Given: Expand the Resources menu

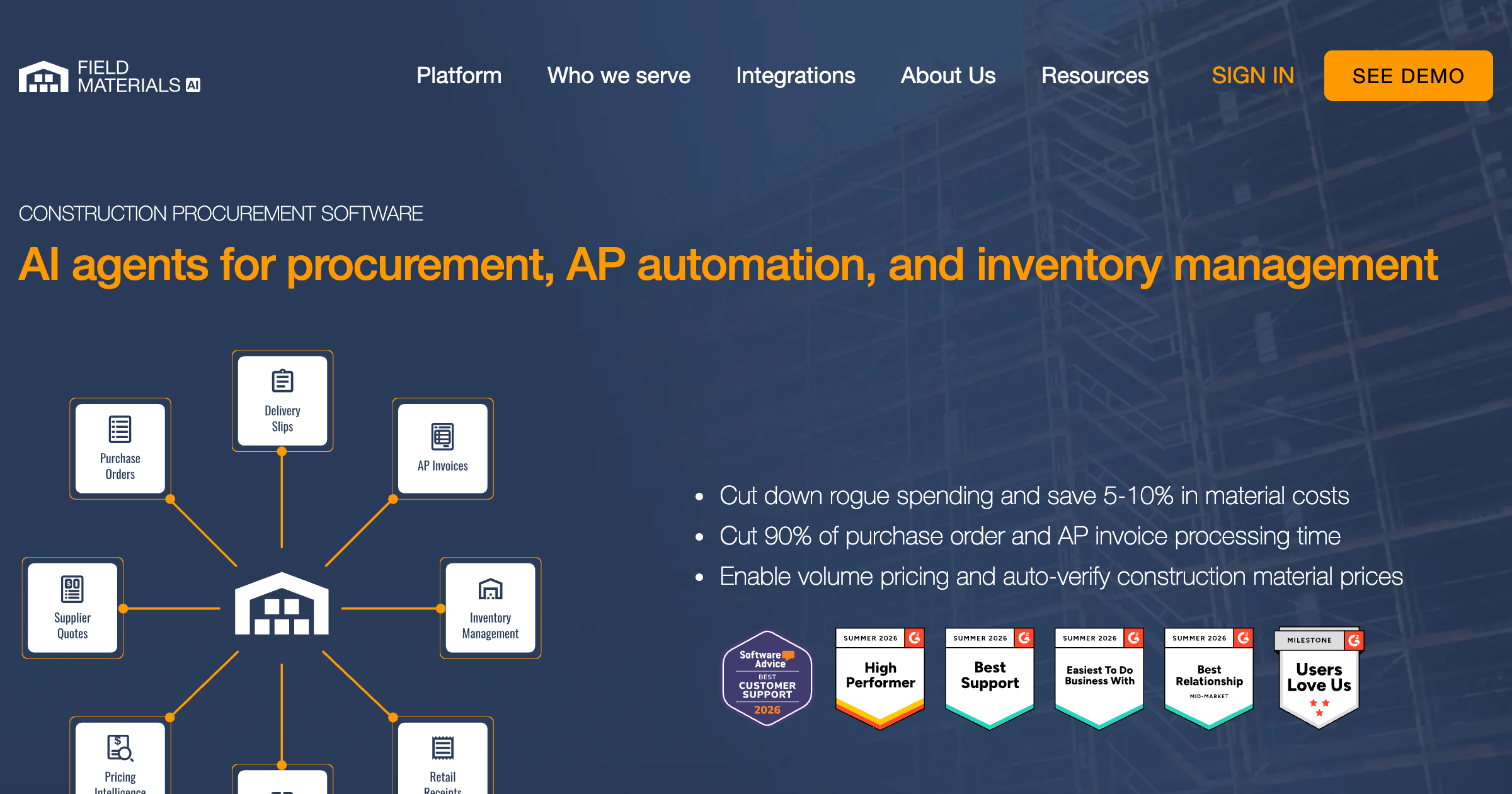Looking at the screenshot, I should pos(1094,76).
